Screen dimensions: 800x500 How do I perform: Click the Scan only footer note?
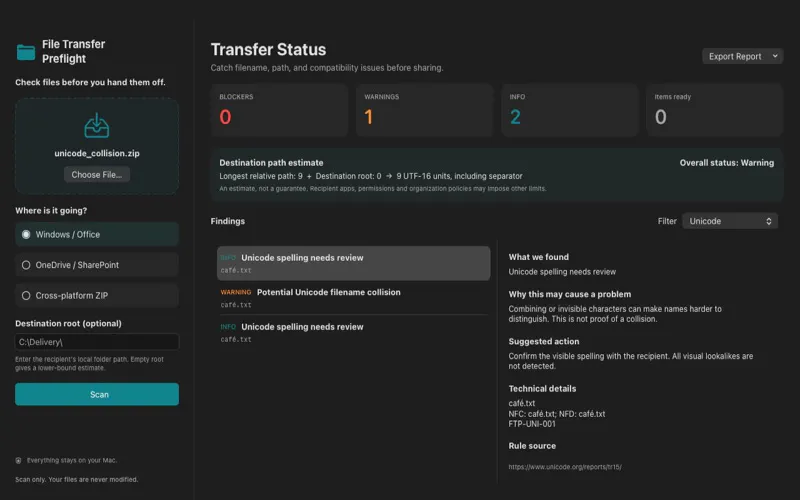[77, 480]
